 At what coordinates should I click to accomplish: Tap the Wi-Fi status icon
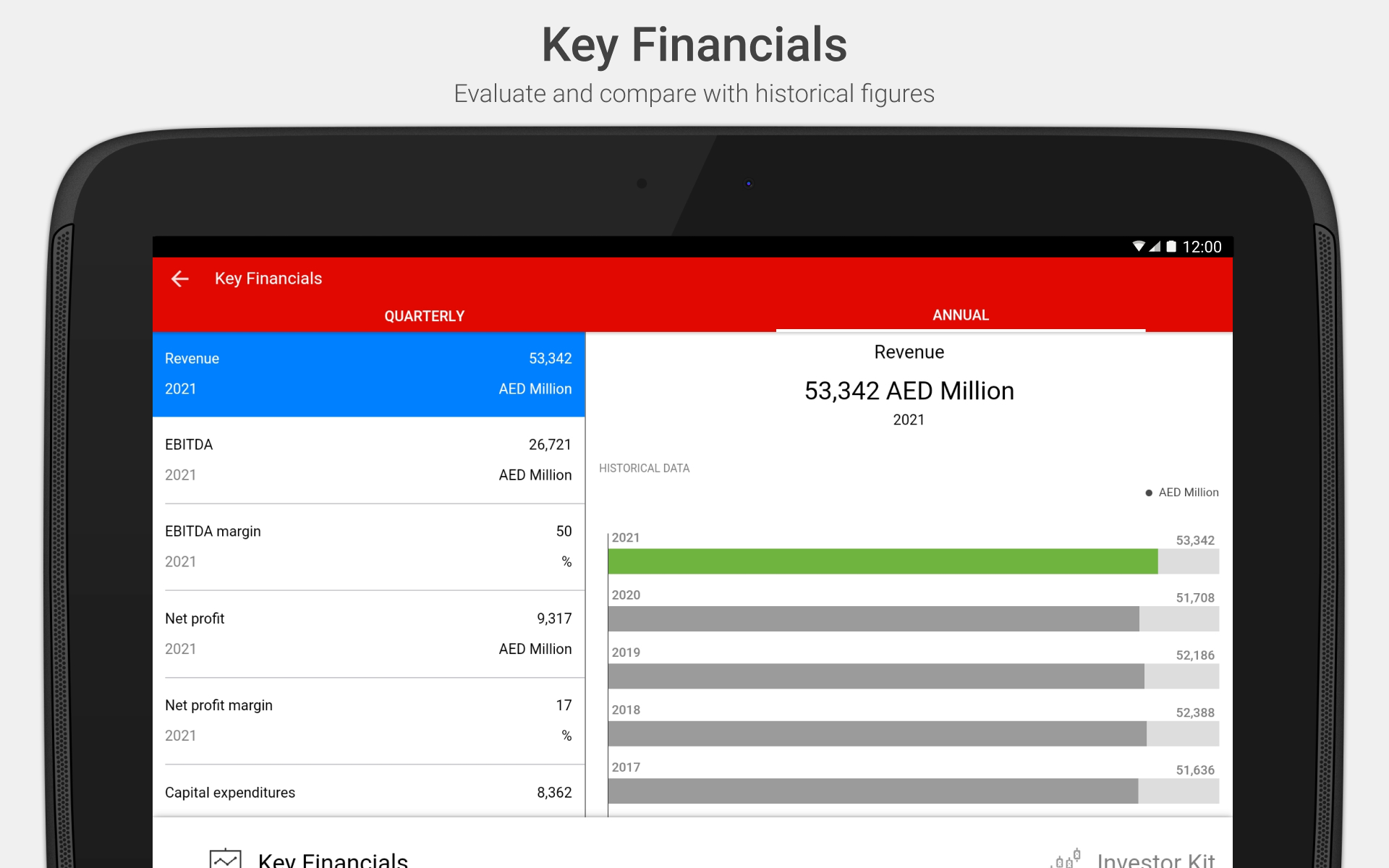click(x=1138, y=247)
